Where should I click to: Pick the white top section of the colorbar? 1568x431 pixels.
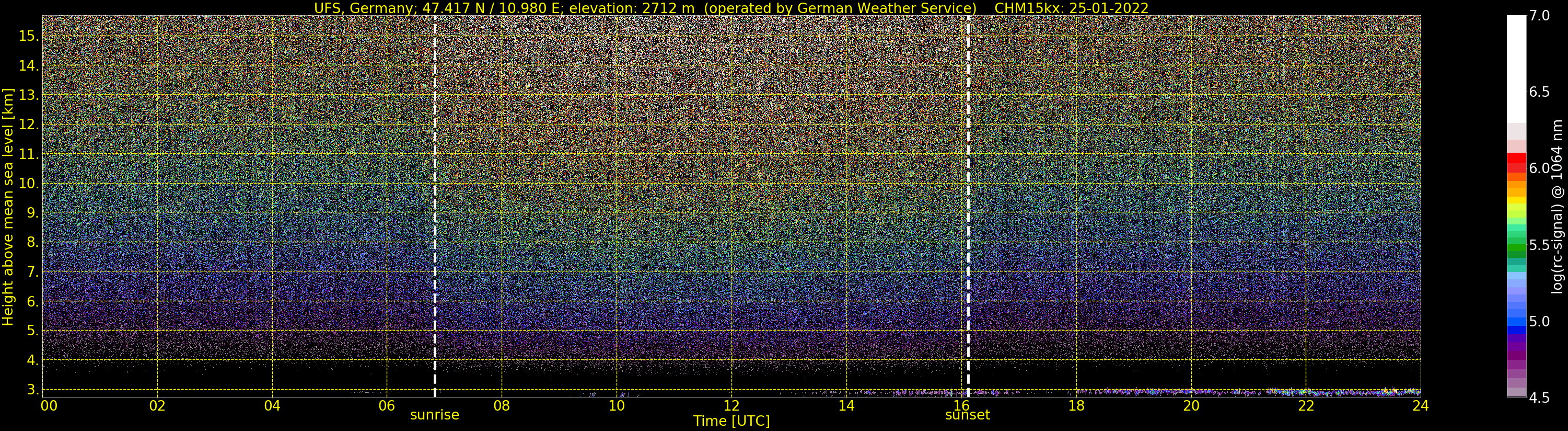click(x=1516, y=69)
